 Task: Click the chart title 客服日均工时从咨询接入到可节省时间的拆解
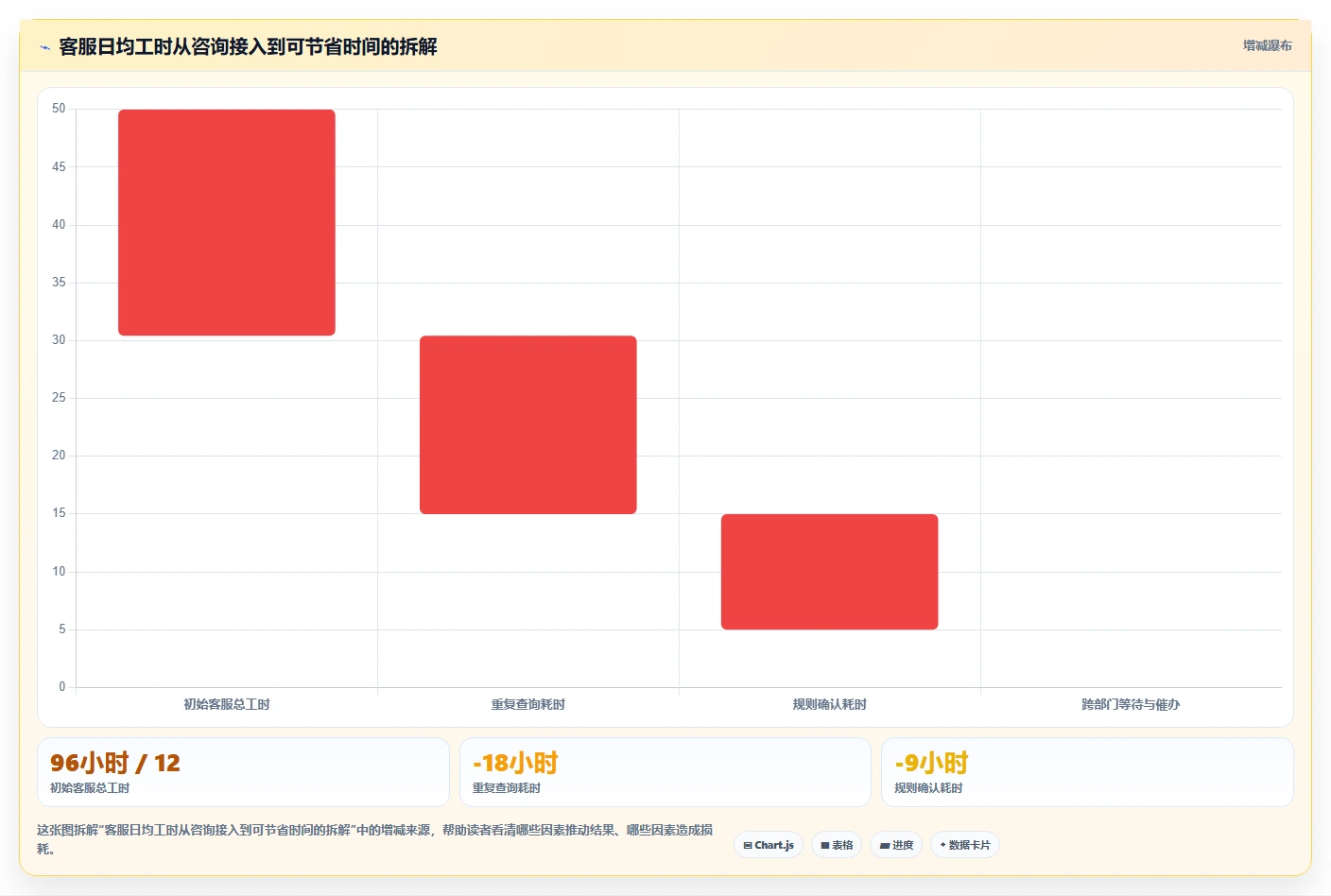coord(248,46)
